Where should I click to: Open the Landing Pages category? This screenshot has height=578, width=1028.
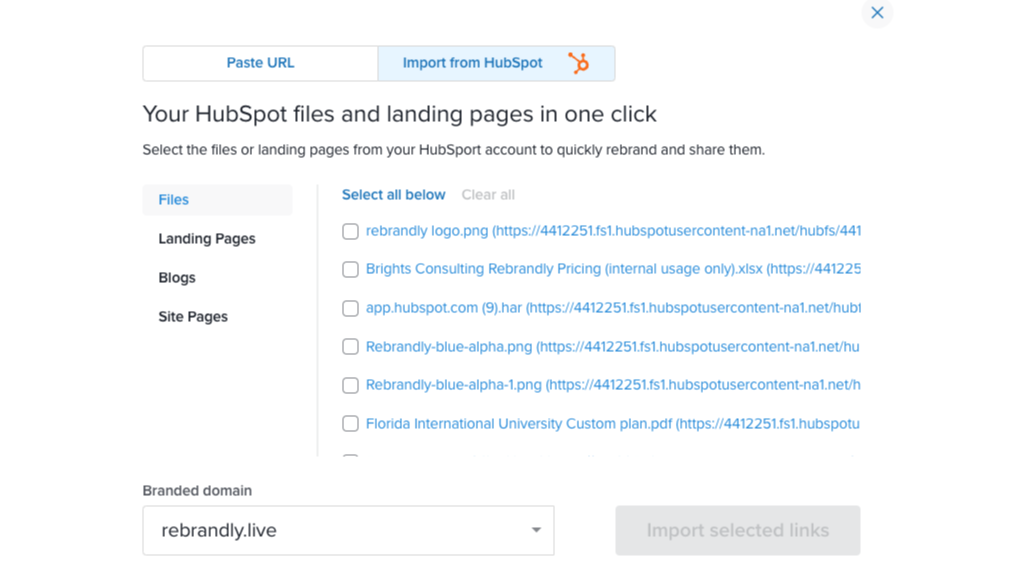tap(207, 239)
